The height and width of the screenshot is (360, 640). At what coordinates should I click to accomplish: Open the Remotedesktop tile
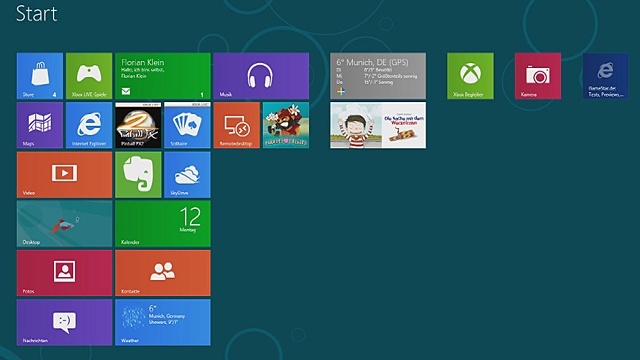click(237, 125)
